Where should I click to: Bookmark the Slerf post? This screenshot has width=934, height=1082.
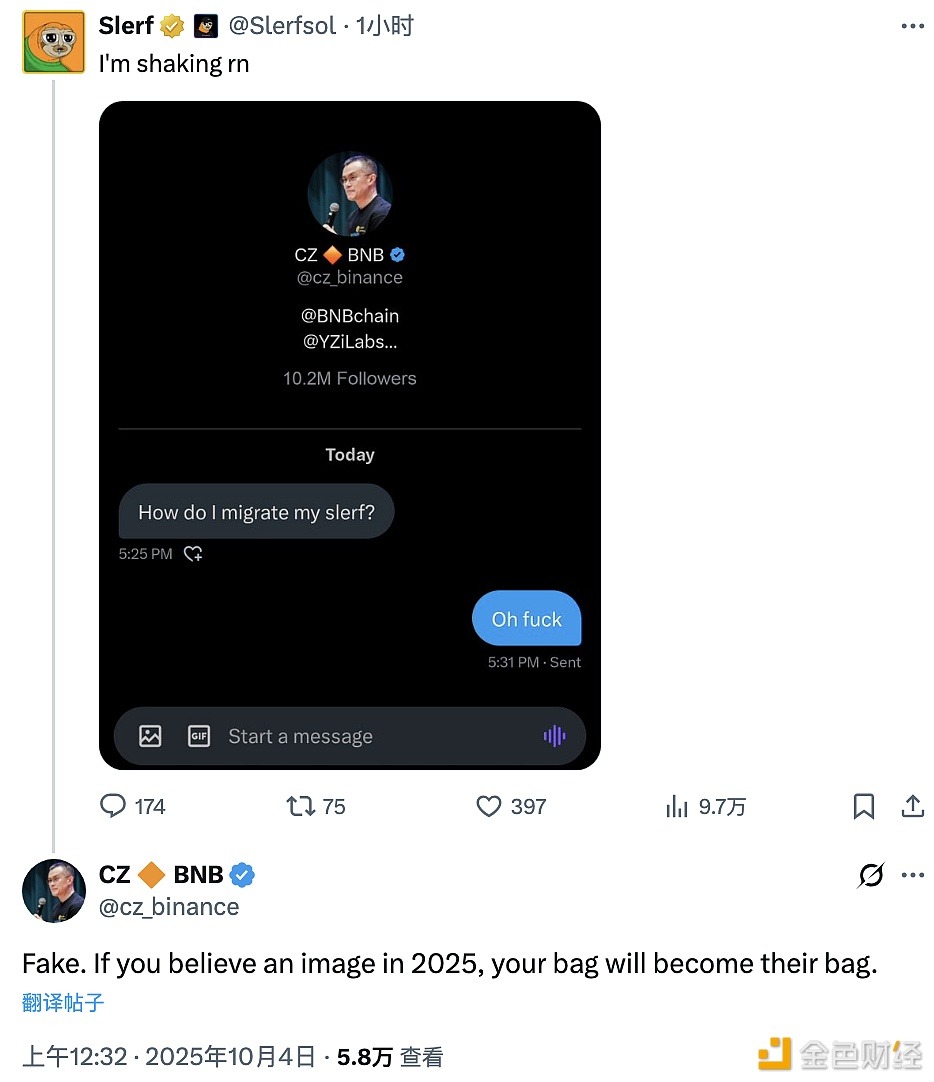click(863, 806)
